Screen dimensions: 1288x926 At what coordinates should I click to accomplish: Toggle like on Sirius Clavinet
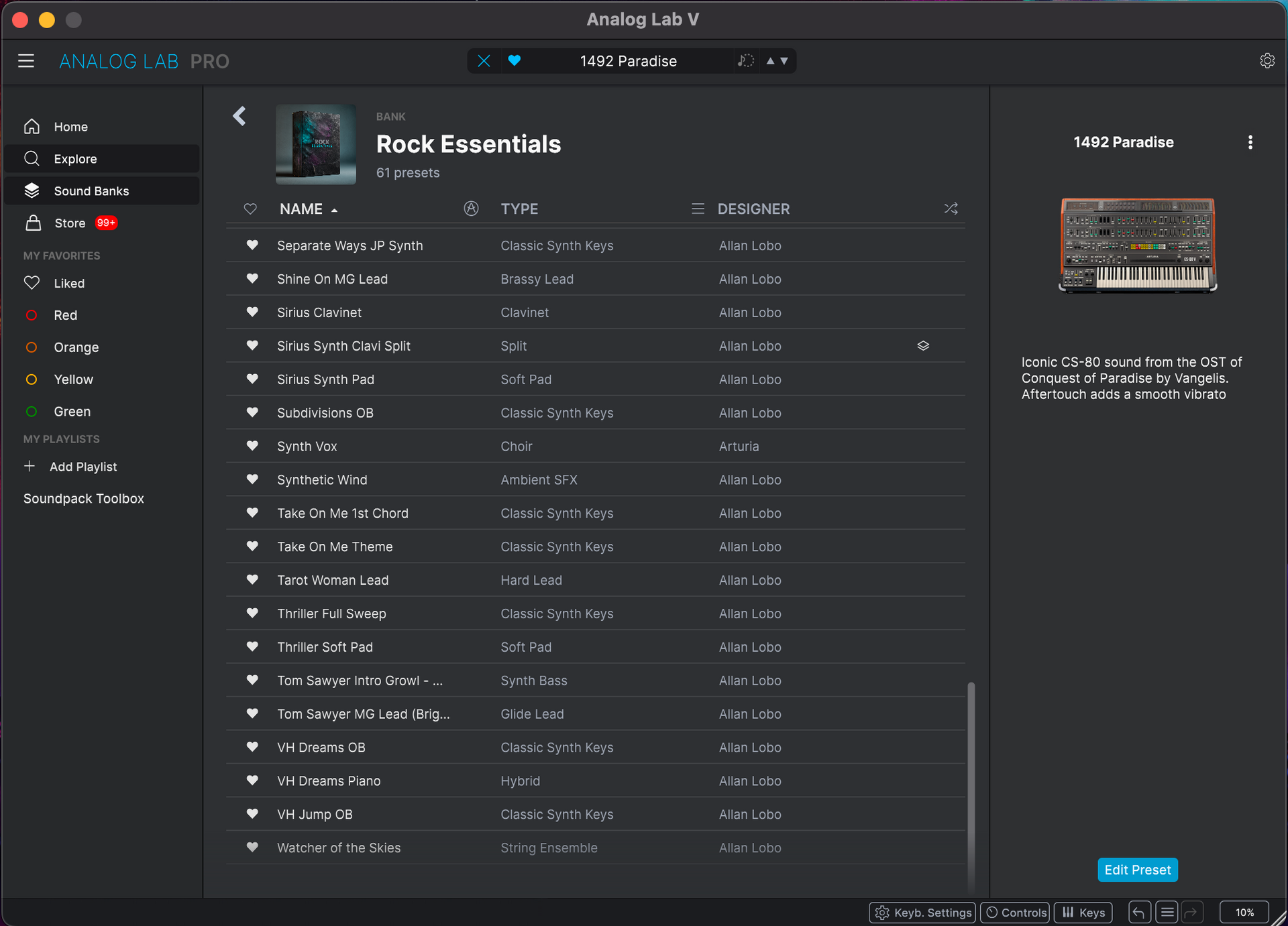pos(252,312)
